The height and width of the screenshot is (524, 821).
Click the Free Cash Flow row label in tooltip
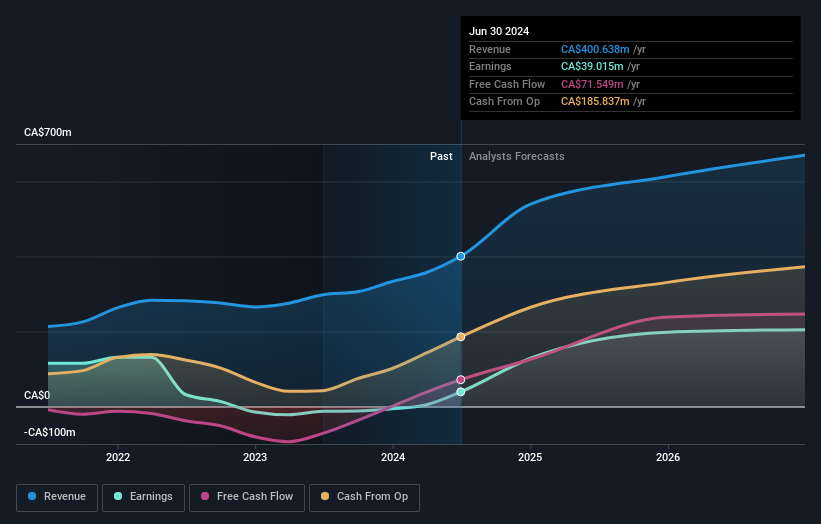click(507, 84)
